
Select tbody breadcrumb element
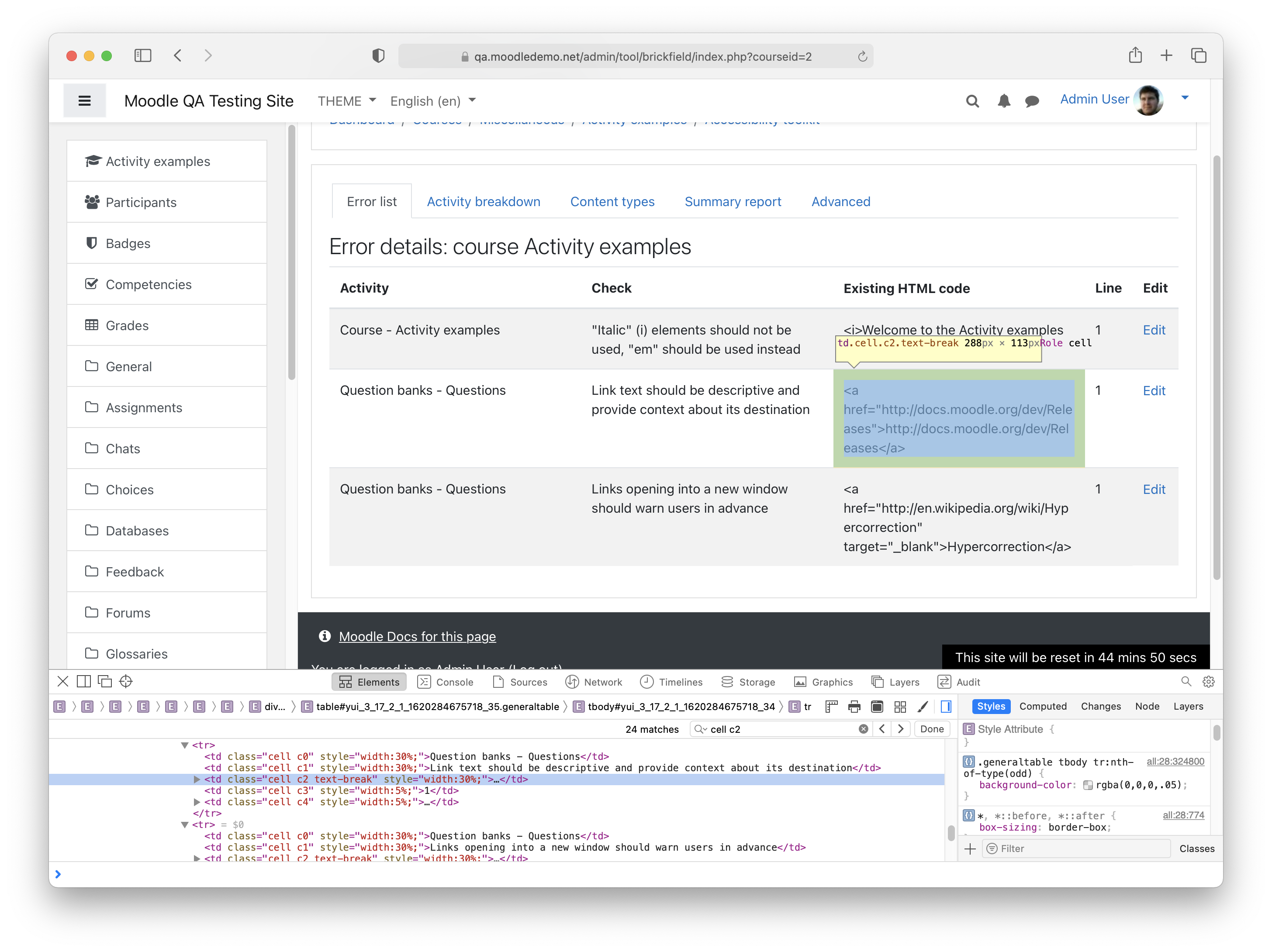pos(674,707)
